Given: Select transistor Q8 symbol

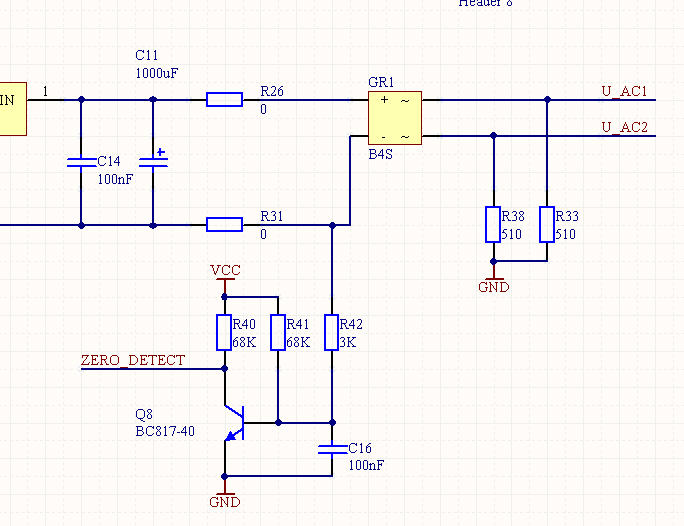Looking at the screenshot, I should click(234, 423).
